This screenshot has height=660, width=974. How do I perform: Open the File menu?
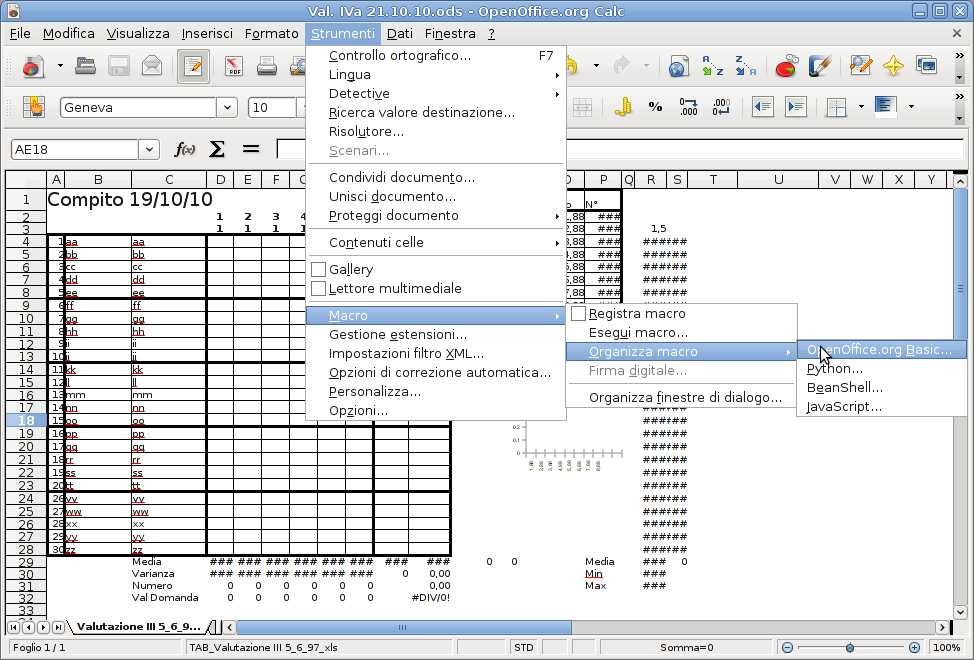[x=20, y=34]
